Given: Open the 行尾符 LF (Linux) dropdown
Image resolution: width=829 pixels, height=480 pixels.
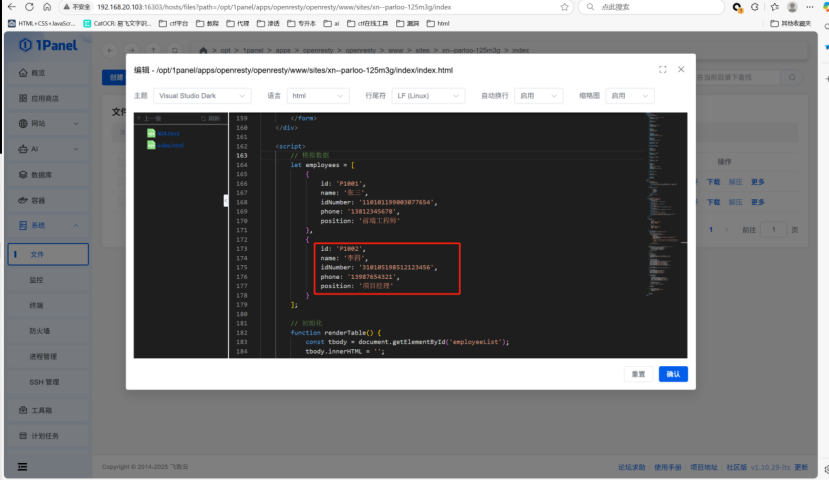Looking at the screenshot, I should coord(428,96).
